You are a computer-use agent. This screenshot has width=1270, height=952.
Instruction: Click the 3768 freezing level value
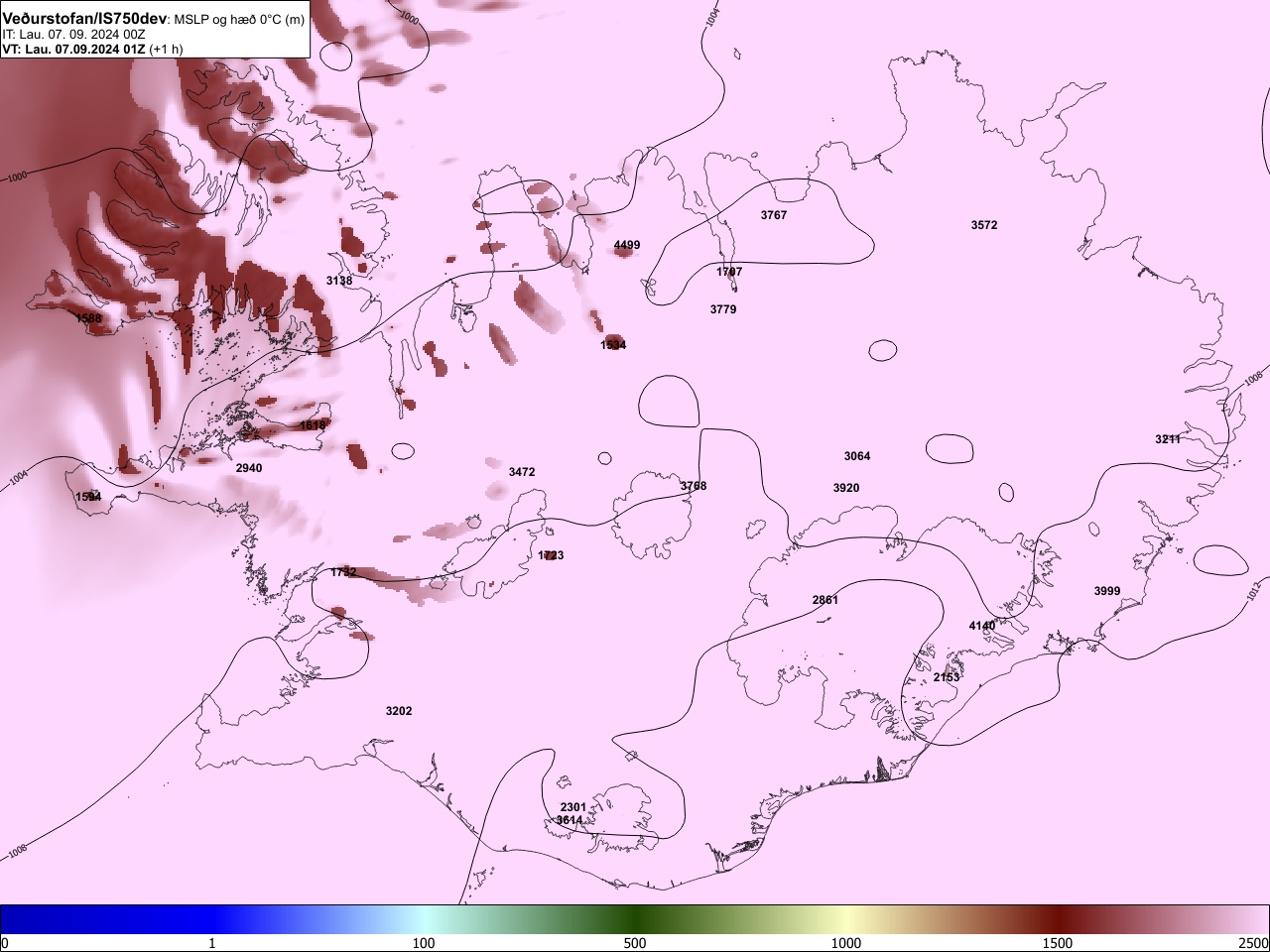[694, 486]
